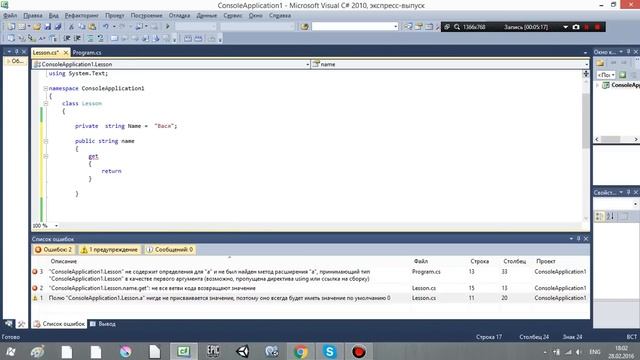Screen dimensions: 640x360
Task: Click the Decrease indent toolbar icon
Action: click(67, 38)
